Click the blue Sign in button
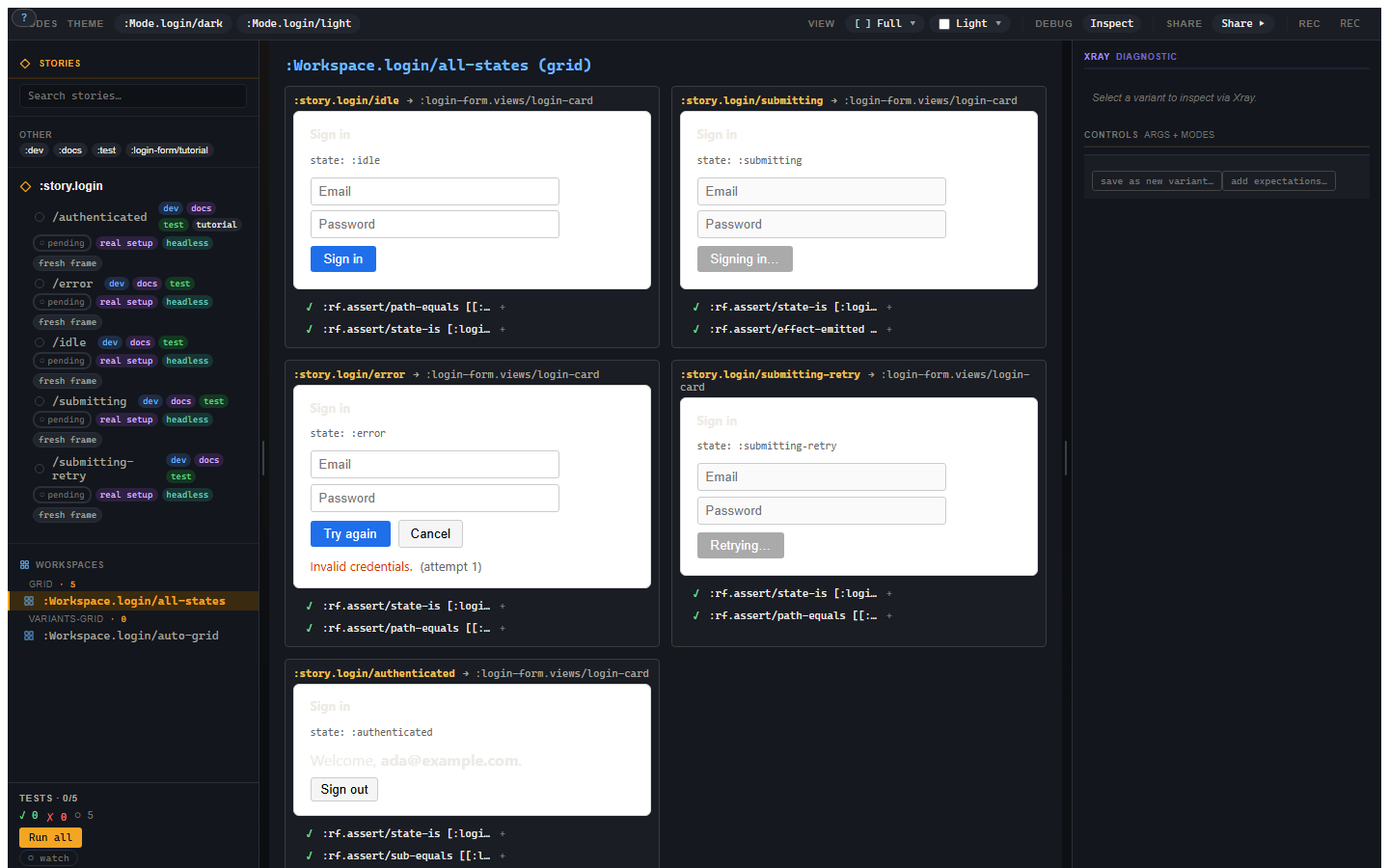 (343, 259)
